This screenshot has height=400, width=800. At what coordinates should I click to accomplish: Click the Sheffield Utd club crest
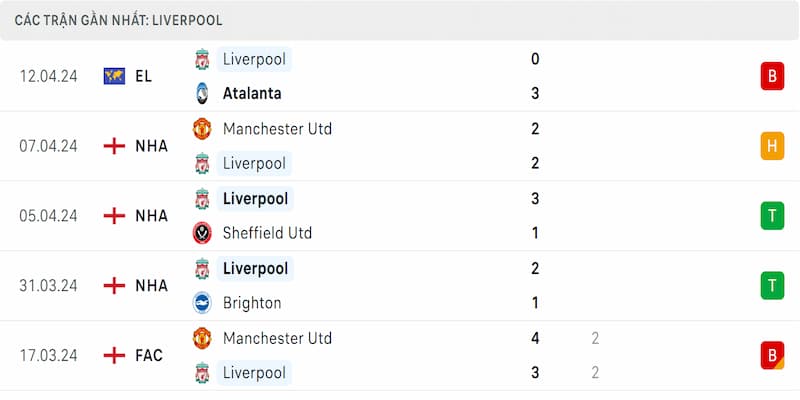click(202, 233)
